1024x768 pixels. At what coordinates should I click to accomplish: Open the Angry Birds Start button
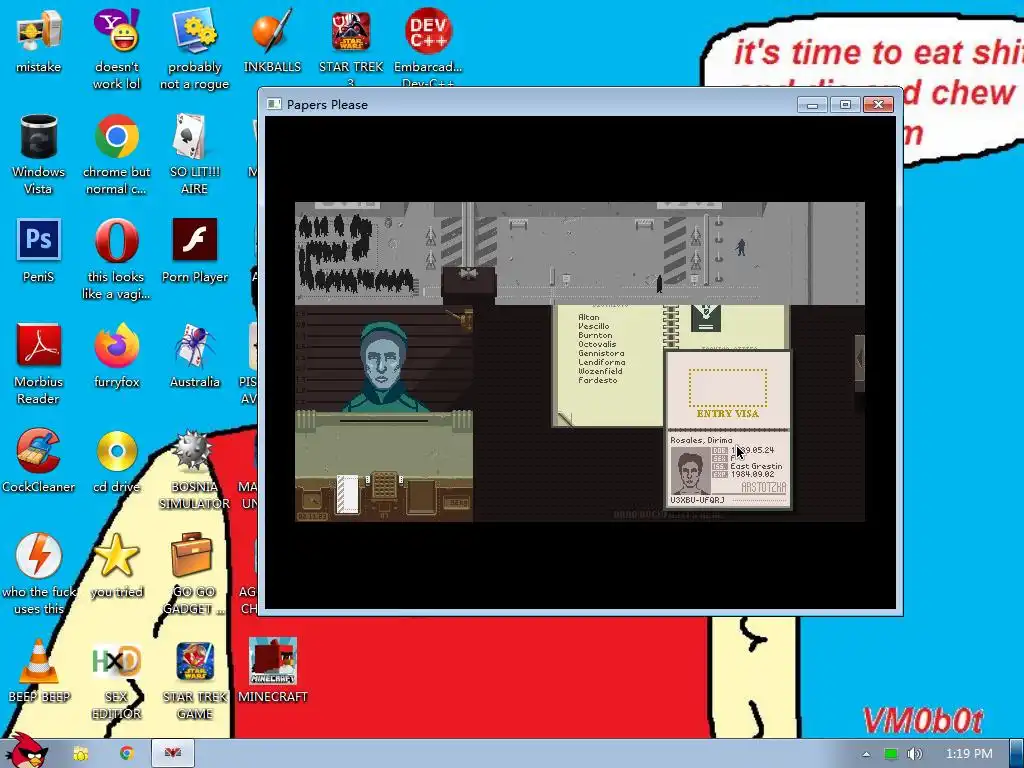pyautogui.click(x=26, y=751)
